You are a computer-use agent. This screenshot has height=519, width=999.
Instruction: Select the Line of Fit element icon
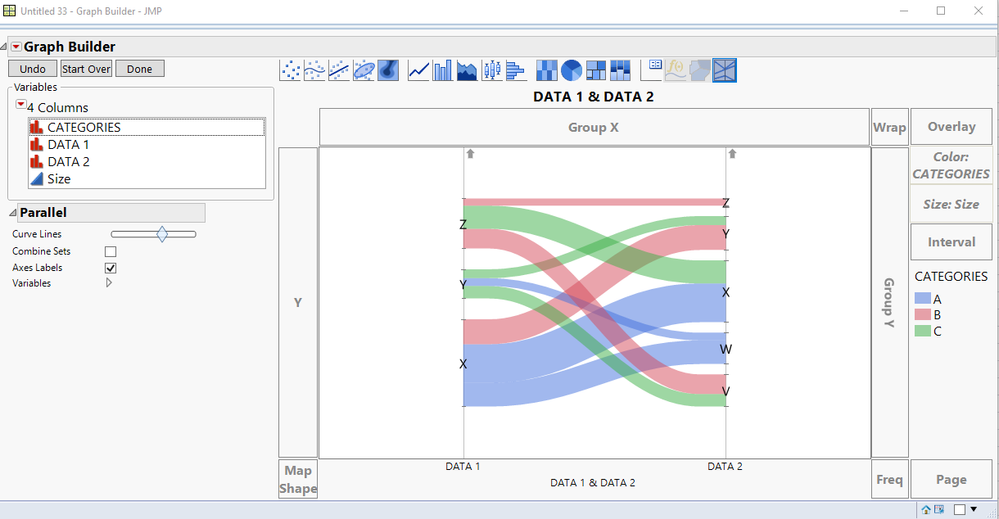pyautogui.click(x=339, y=70)
